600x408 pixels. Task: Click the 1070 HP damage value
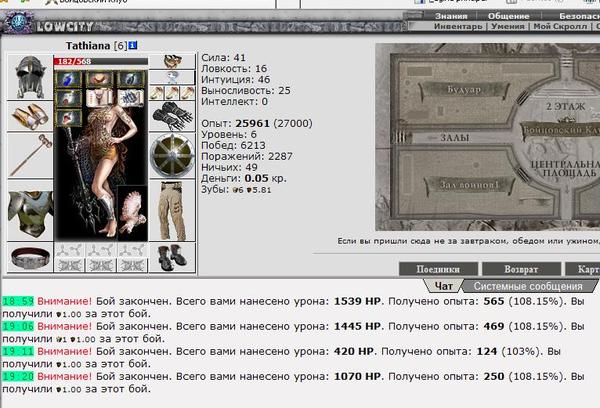(x=357, y=377)
